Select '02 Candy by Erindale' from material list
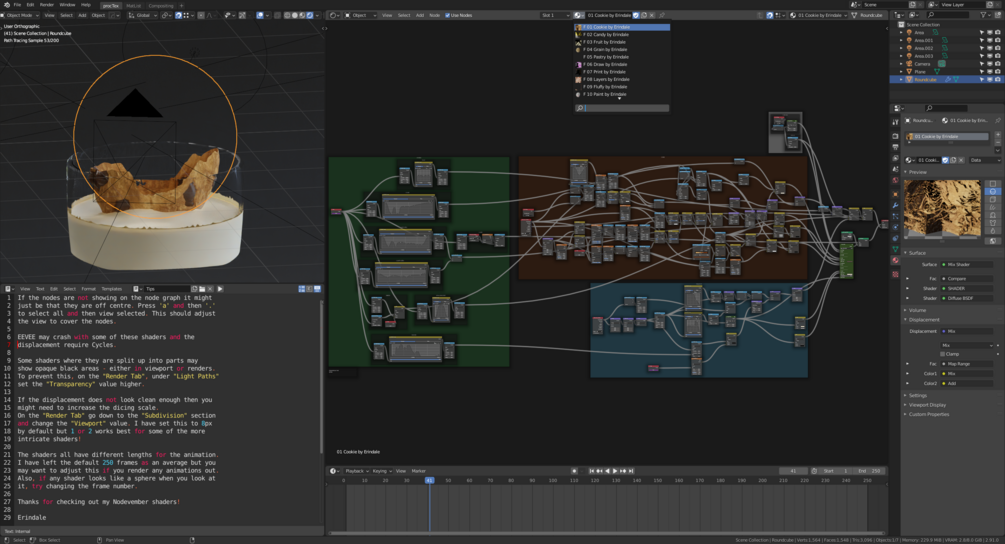The height and width of the screenshot is (544, 1005). point(606,34)
